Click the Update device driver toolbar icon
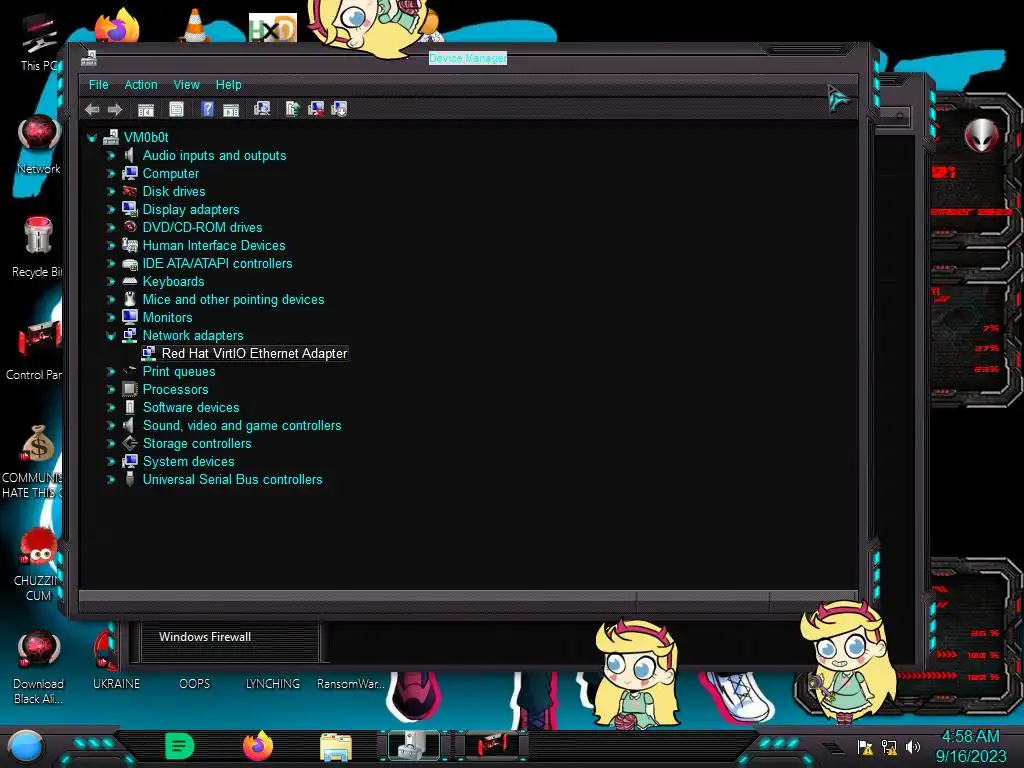This screenshot has width=1024, height=768. 293,109
